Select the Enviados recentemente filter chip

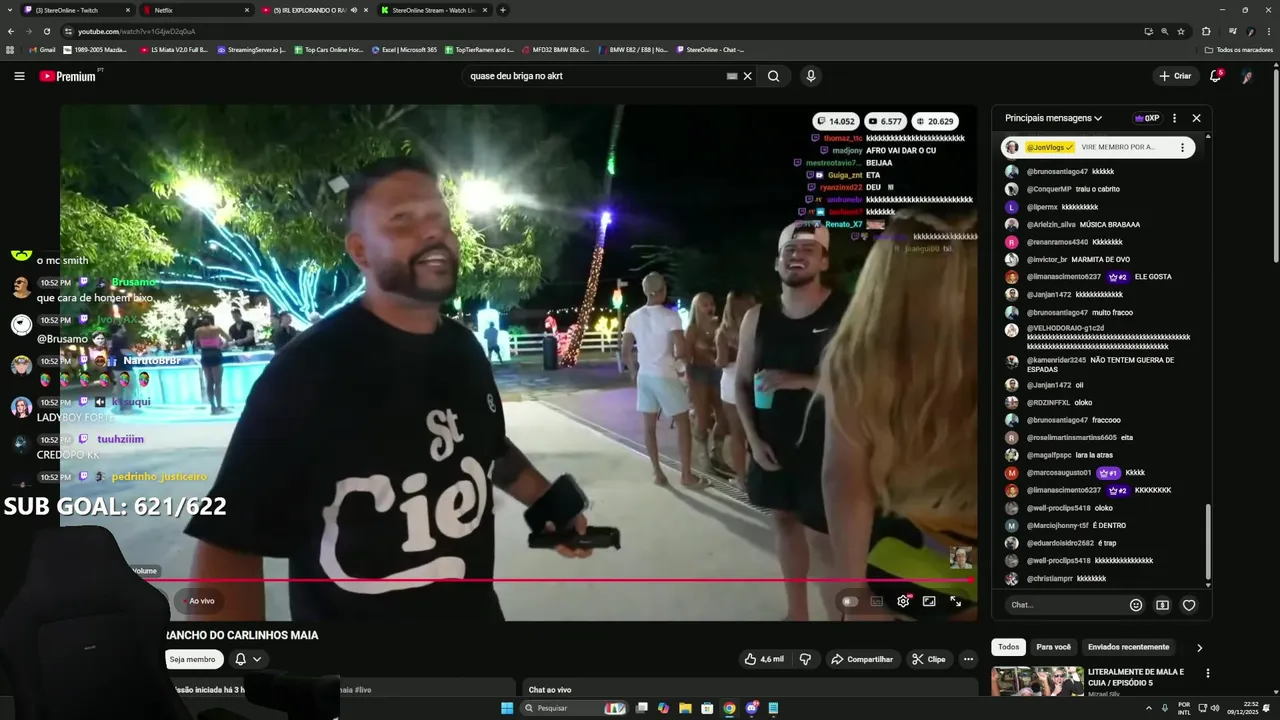pos(1128,647)
